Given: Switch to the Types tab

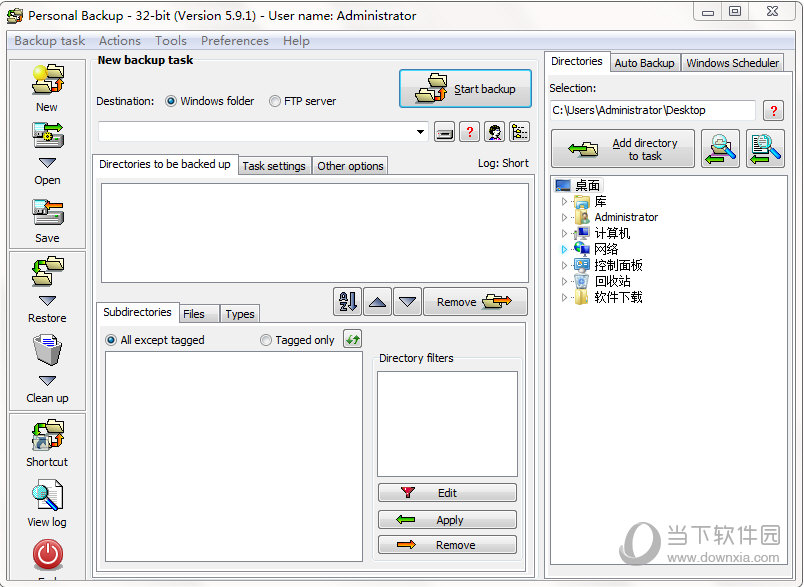Looking at the screenshot, I should (x=239, y=314).
